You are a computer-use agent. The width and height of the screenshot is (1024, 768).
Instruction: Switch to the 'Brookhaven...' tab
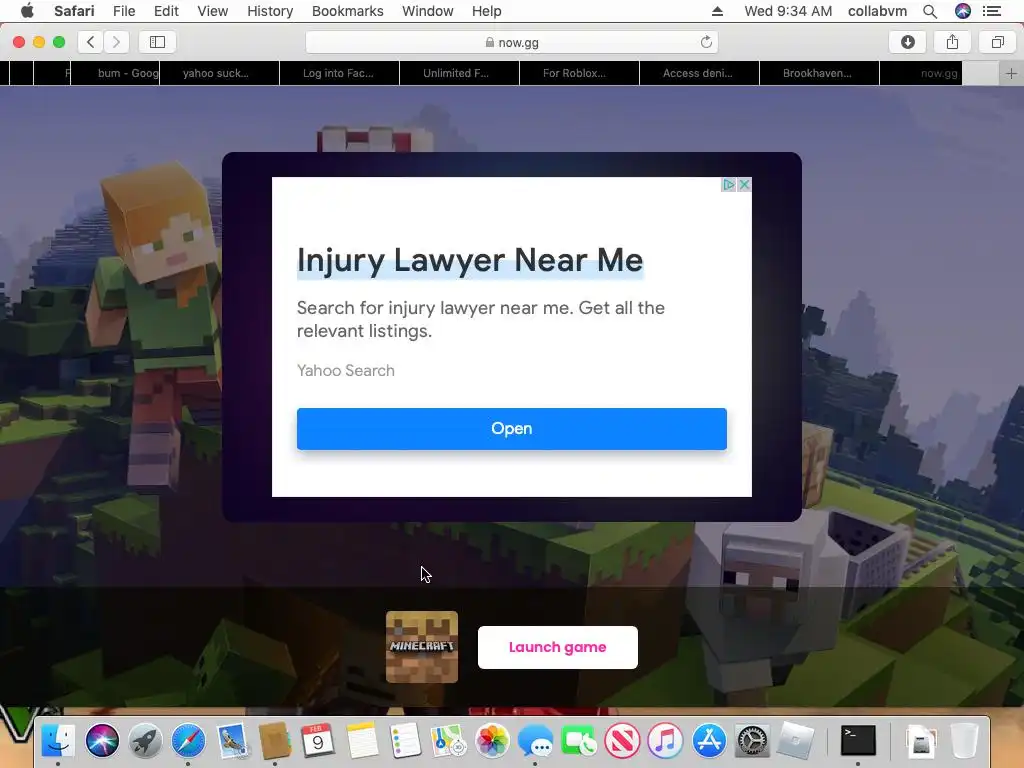click(x=819, y=73)
